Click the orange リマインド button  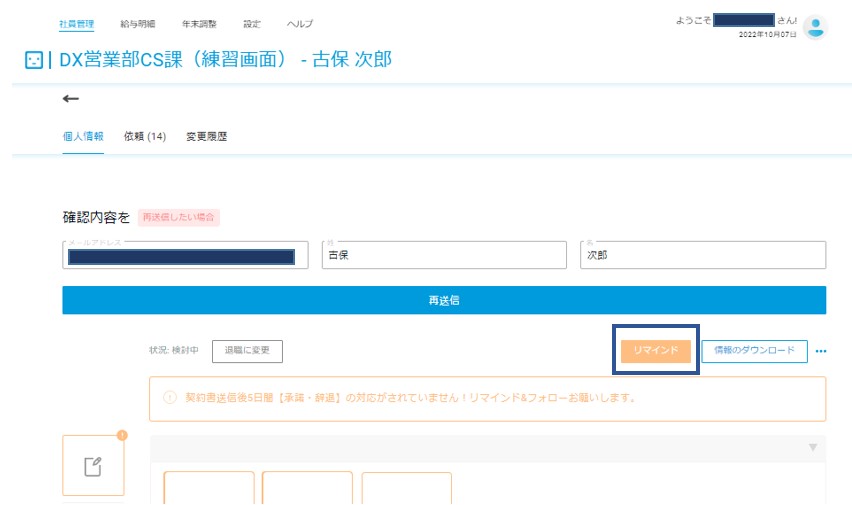(656, 351)
